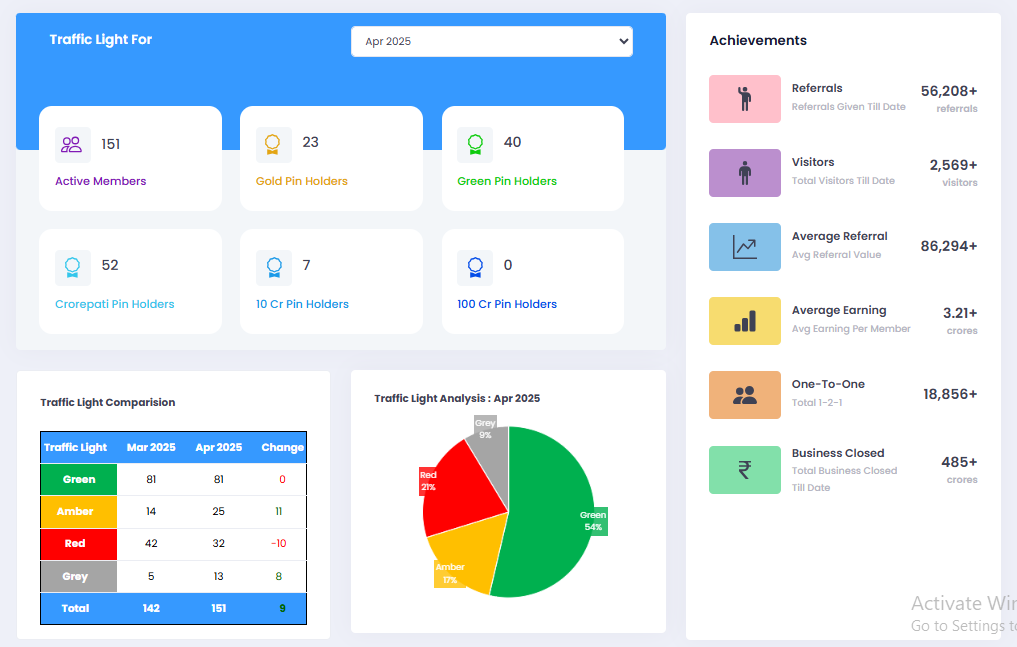This screenshot has width=1017, height=647.
Task: Click the Active Members label
Action: [100, 181]
